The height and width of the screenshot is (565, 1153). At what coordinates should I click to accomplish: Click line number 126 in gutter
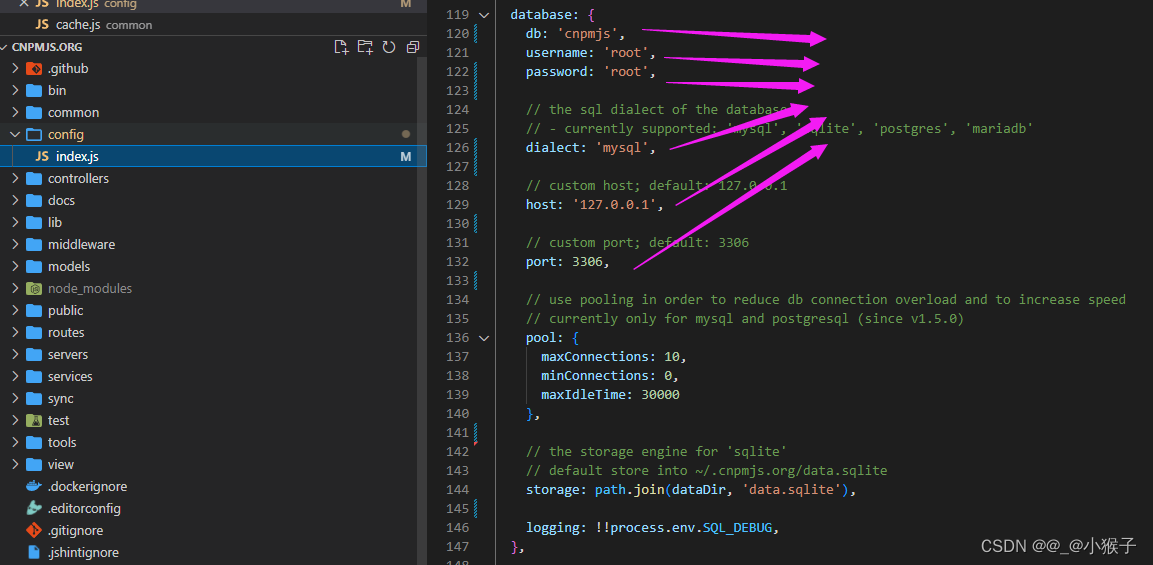pos(457,147)
